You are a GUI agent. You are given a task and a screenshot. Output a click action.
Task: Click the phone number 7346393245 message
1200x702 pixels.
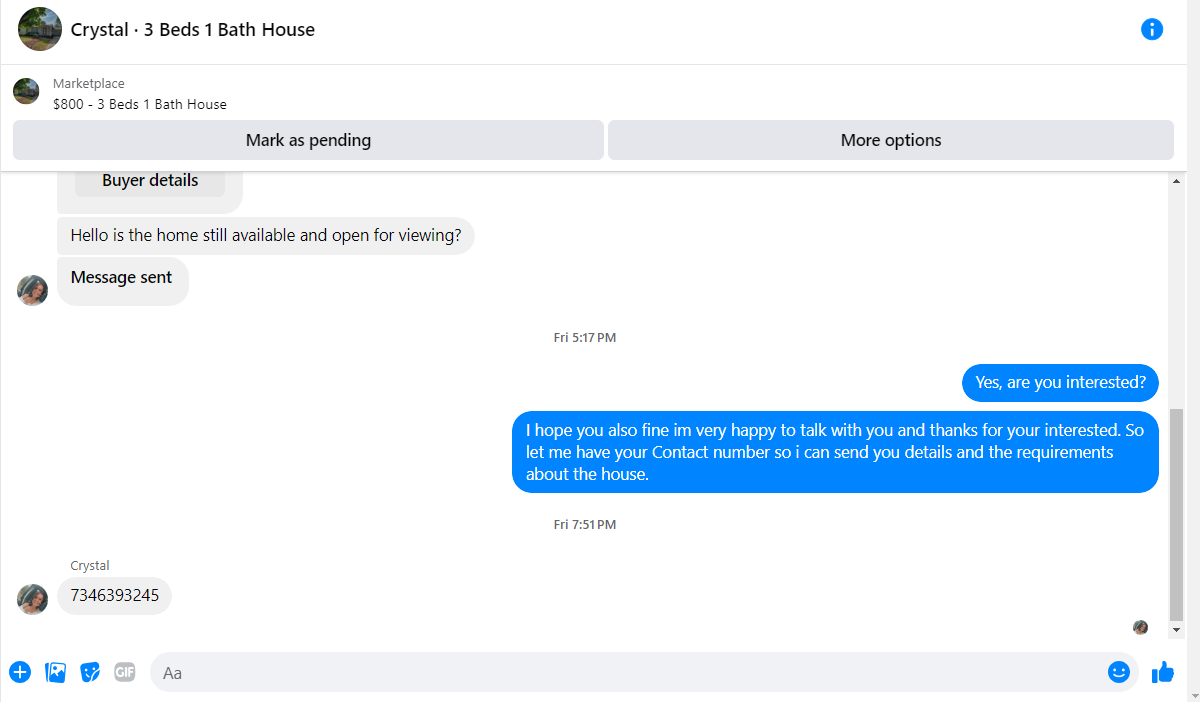[x=114, y=596]
